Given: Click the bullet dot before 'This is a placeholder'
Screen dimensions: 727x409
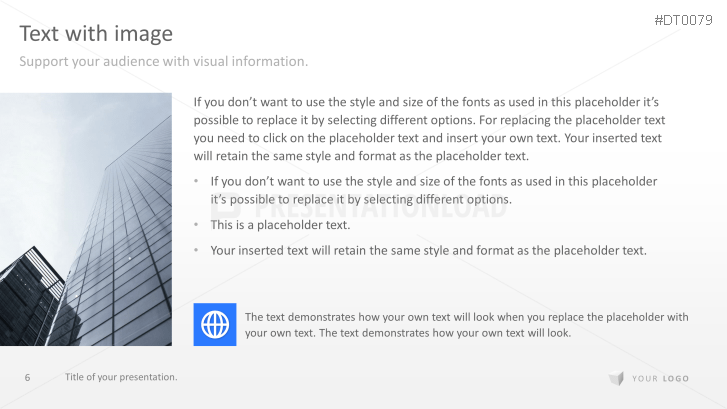Looking at the screenshot, I should click(198, 225).
